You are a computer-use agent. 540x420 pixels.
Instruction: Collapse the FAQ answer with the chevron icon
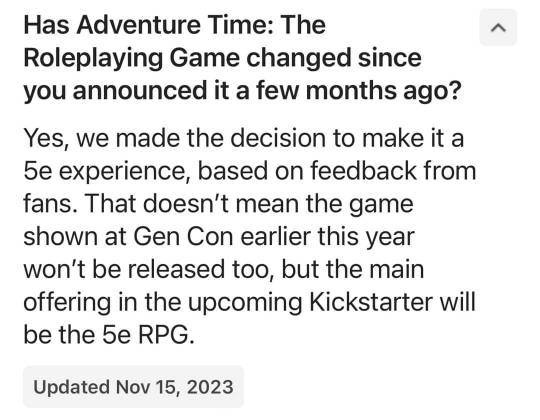pyautogui.click(x=498, y=28)
